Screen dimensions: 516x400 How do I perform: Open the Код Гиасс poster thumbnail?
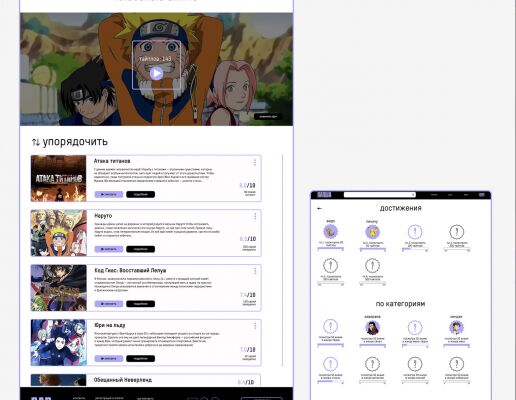[58, 288]
